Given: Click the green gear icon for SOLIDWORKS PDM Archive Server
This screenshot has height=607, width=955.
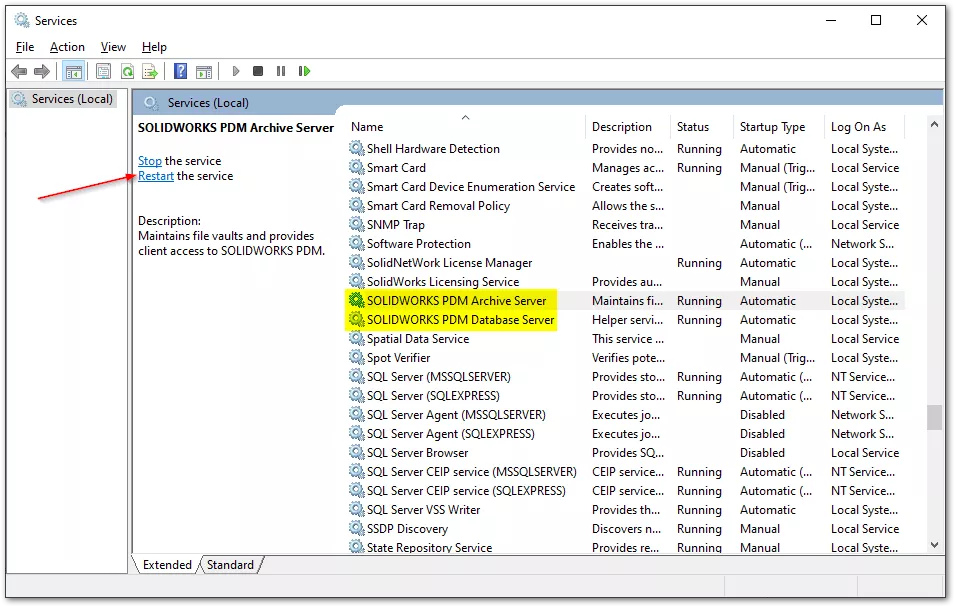Looking at the screenshot, I should click(356, 300).
